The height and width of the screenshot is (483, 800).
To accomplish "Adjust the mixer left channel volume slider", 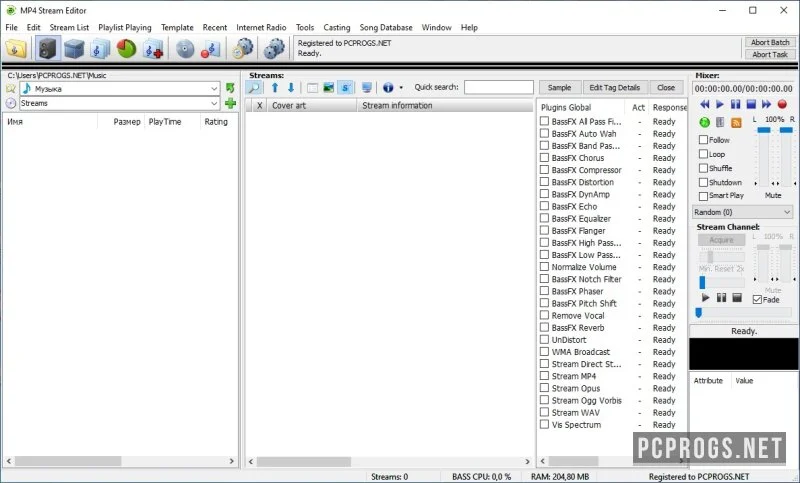I will tap(764, 131).
